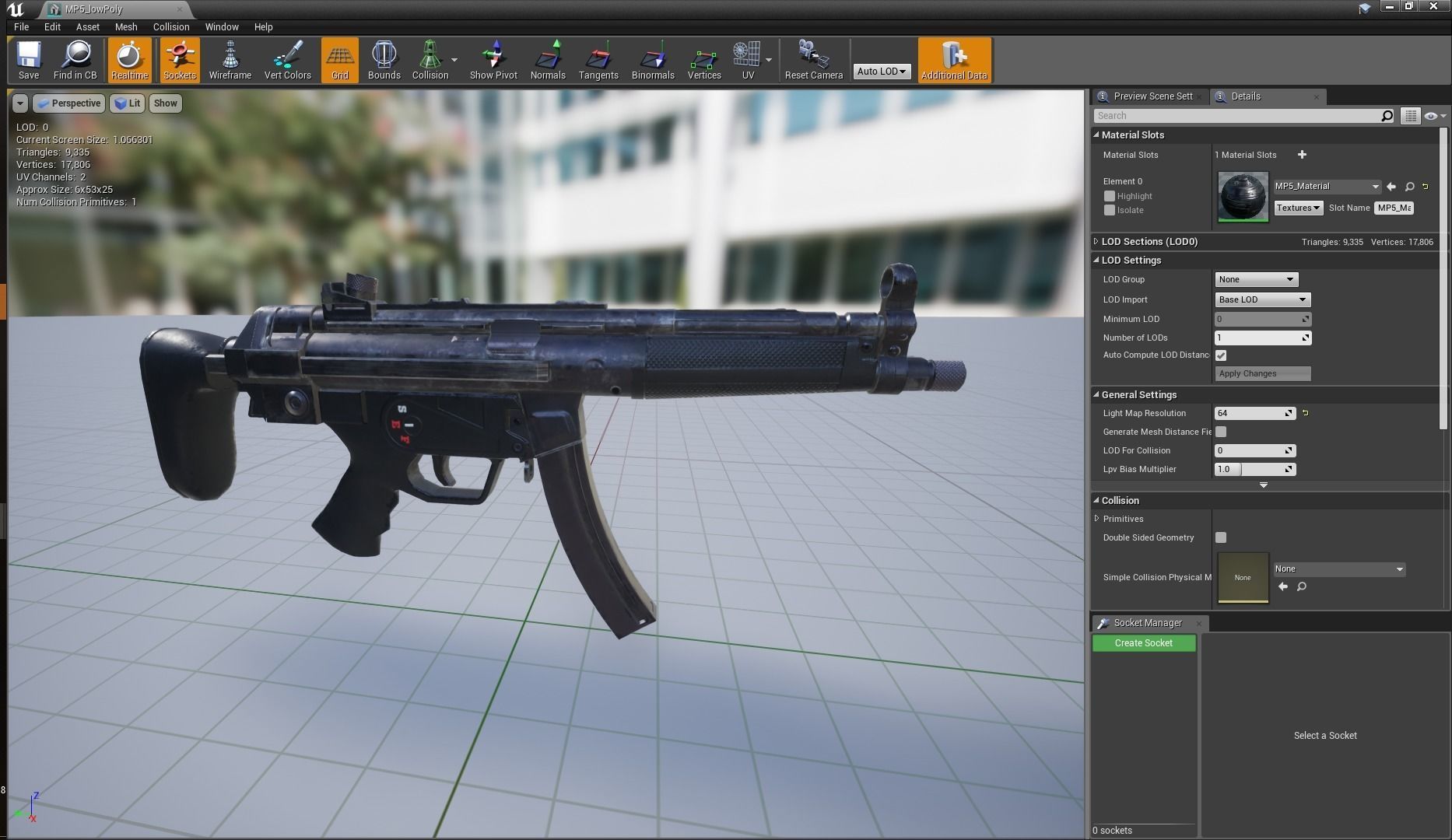This screenshot has width=1452, height=840.
Task: Toggle Additional Data toolbar button
Action: [954, 60]
